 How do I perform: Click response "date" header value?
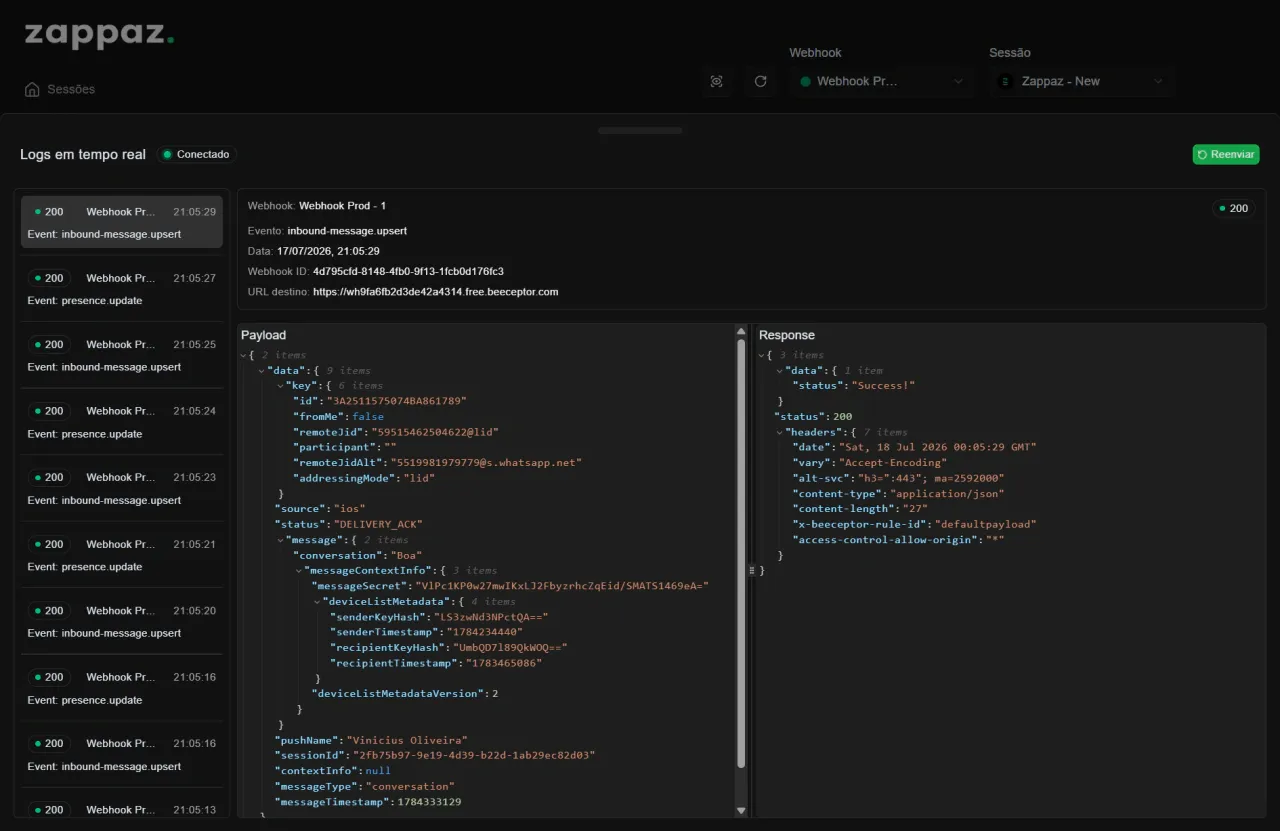tap(940, 447)
